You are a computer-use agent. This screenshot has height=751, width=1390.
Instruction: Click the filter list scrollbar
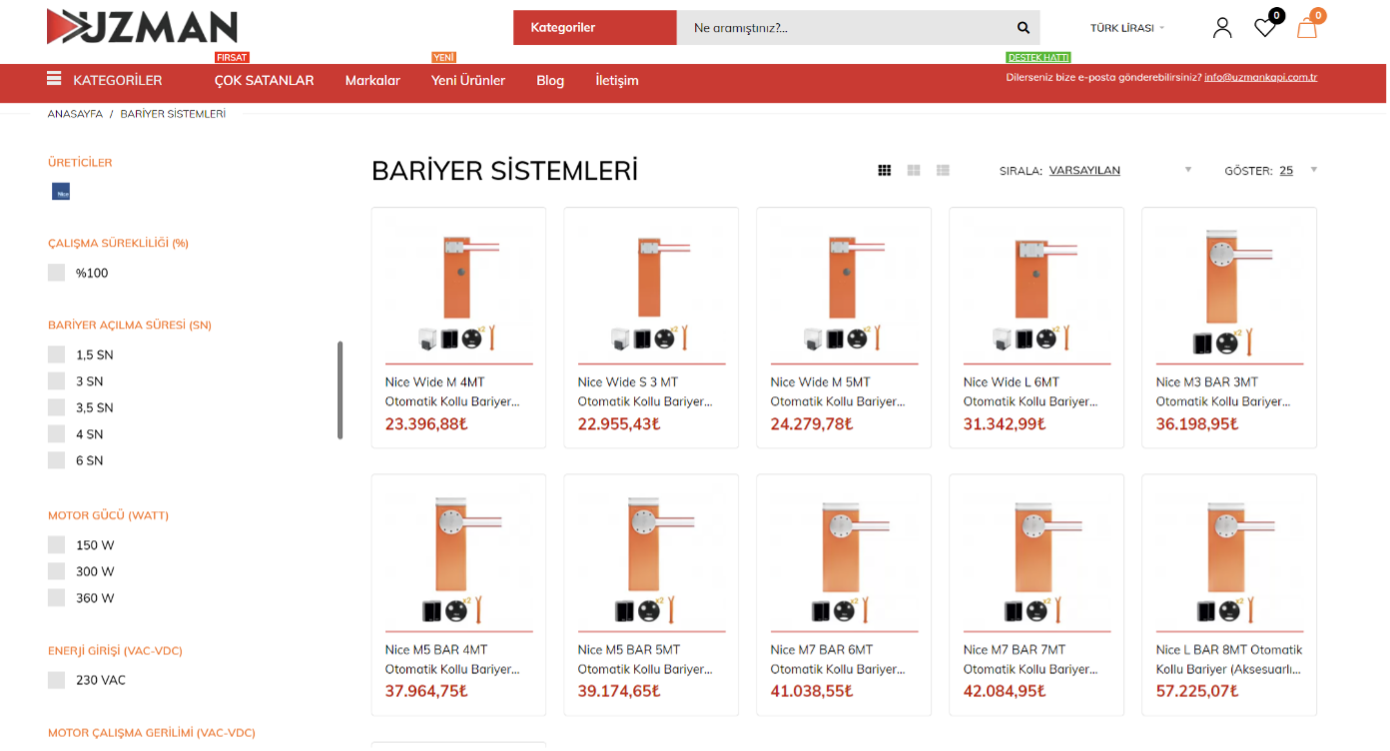click(340, 390)
